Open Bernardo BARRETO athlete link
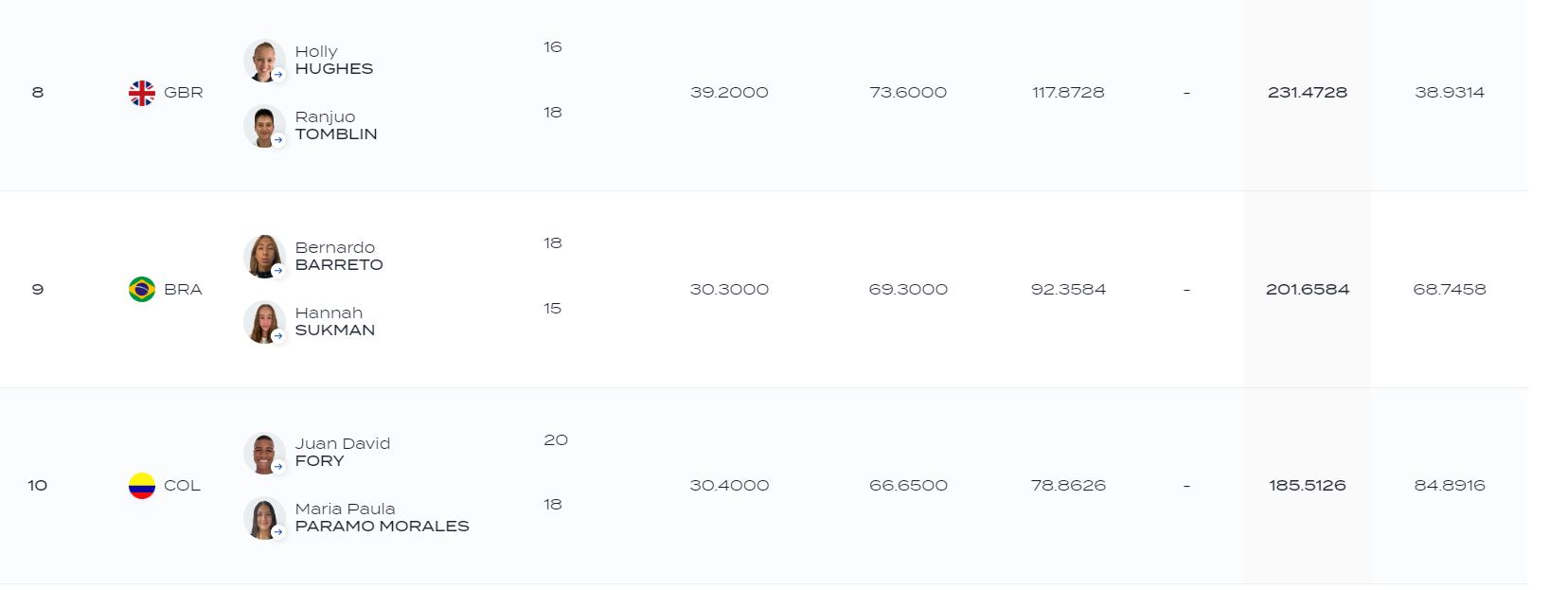Image resolution: width=1568 pixels, height=590 pixels. pos(339,256)
